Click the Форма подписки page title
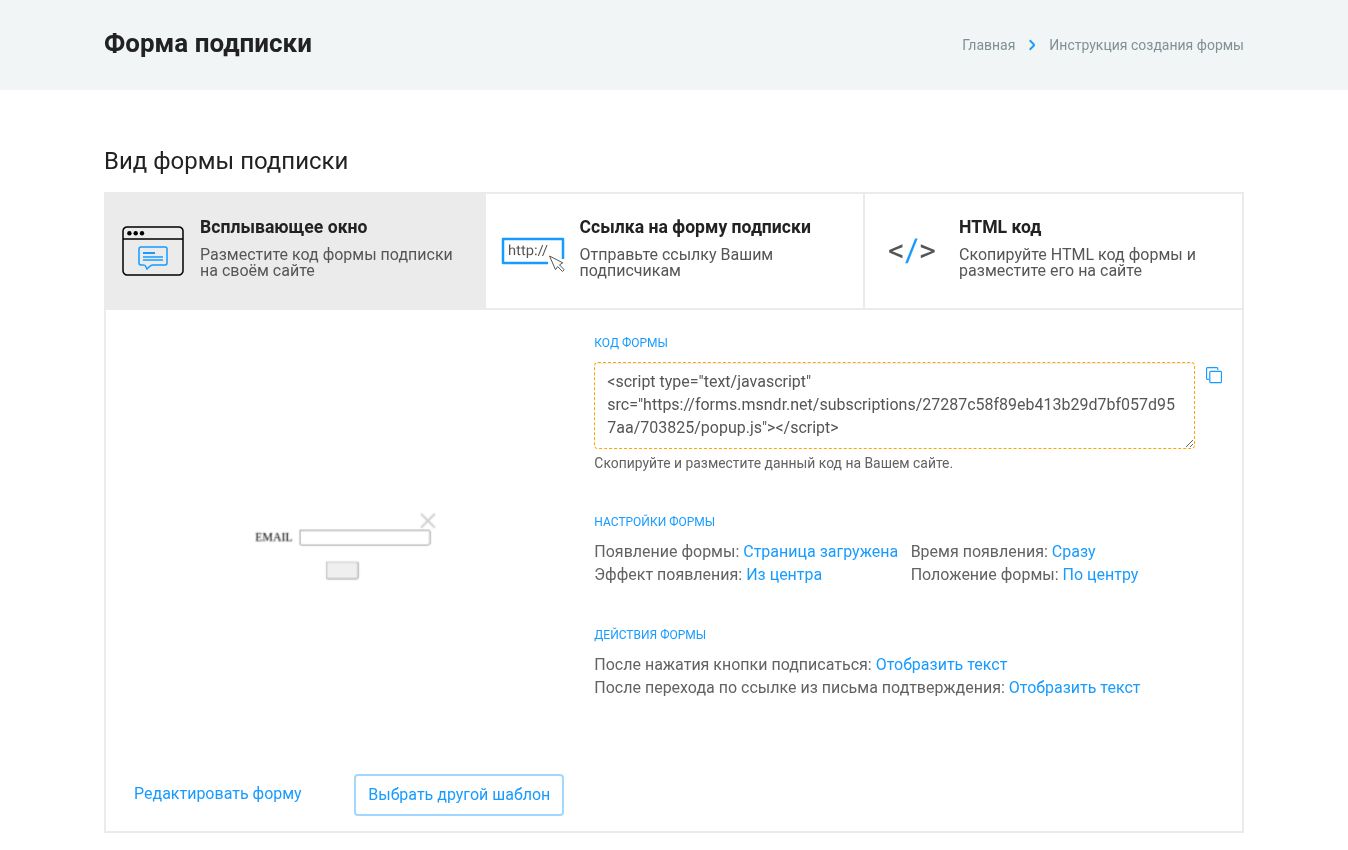The height and width of the screenshot is (850, 1348). (208, 44)
